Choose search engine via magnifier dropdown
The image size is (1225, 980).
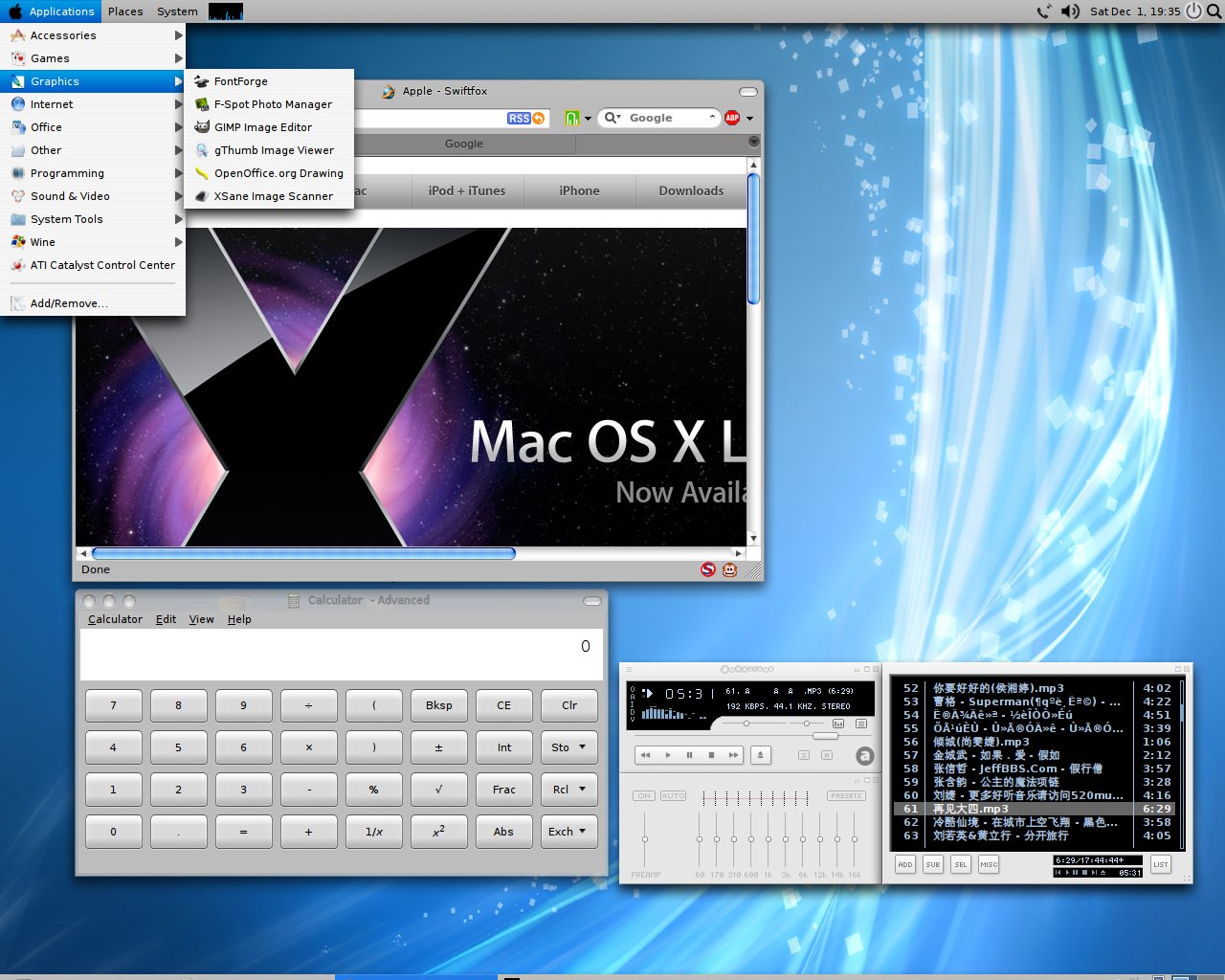pos(612,118)
